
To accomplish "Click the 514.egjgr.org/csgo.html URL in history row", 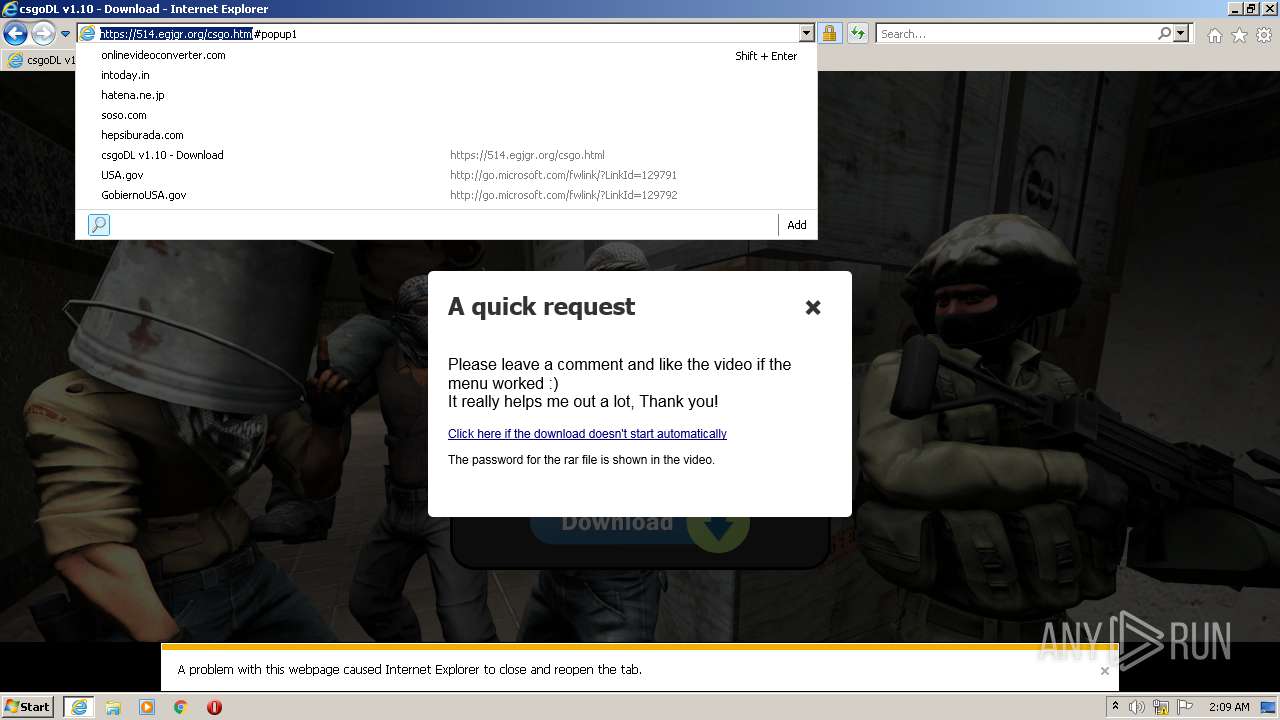I will (527, 155).
